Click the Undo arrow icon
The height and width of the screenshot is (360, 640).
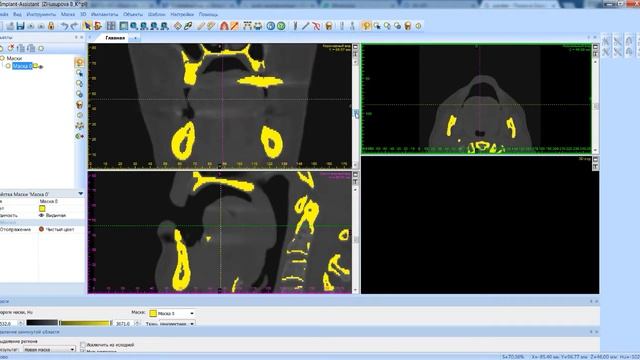coord(64,26)
